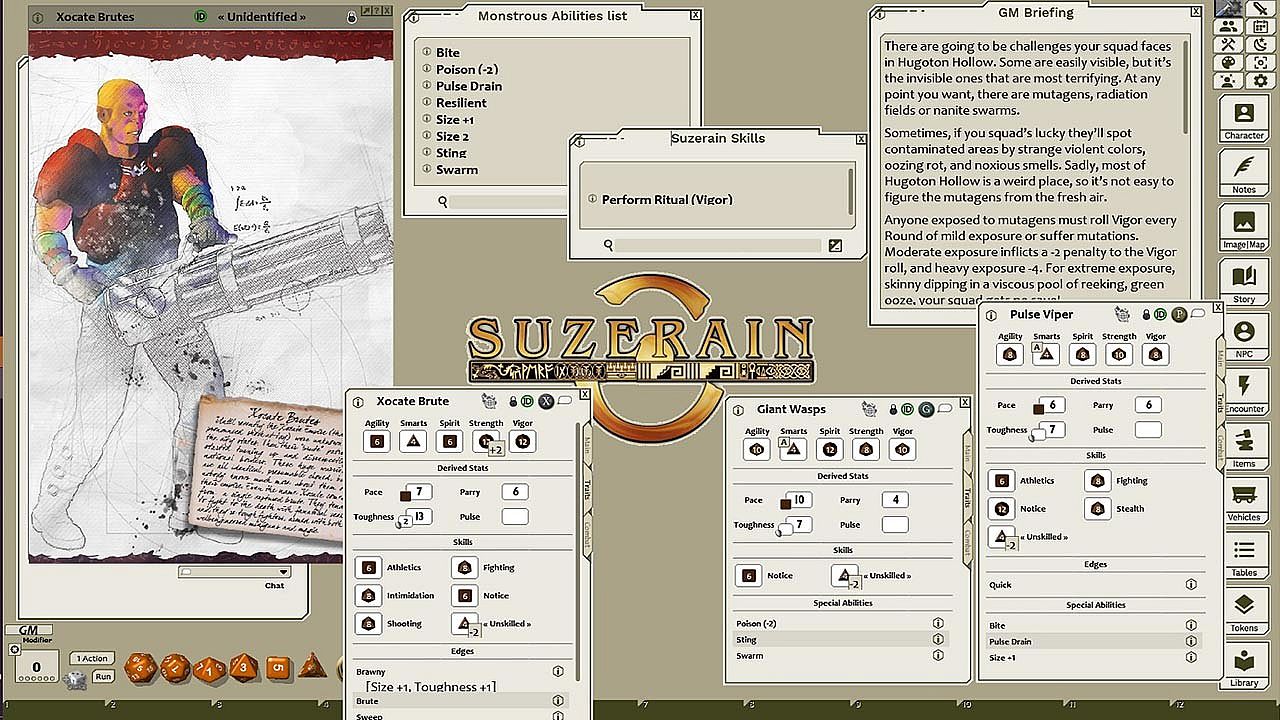Open the Perform Ritual (Vigor) skill link

pos(667,200)
